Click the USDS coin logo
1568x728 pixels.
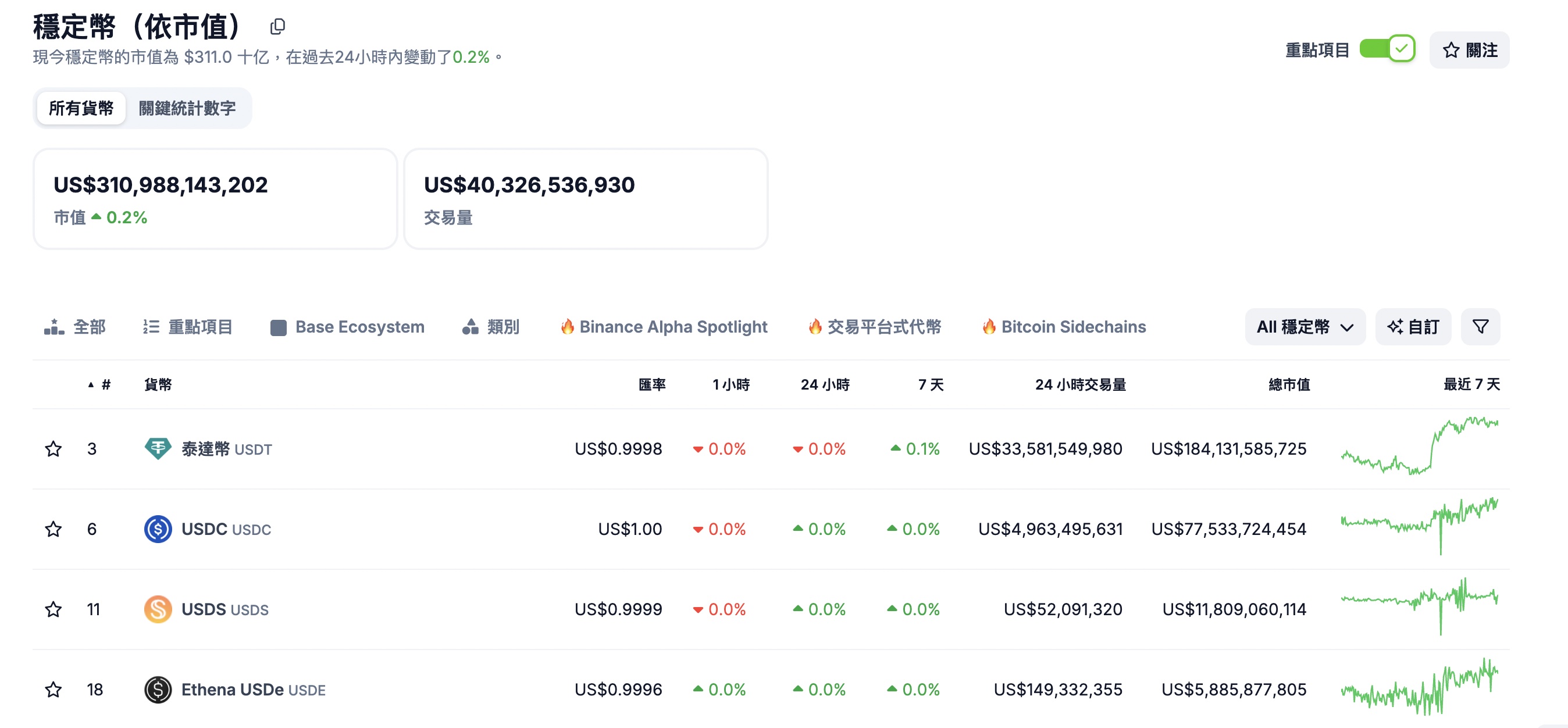pyautogui.click(x=158, y=609)
